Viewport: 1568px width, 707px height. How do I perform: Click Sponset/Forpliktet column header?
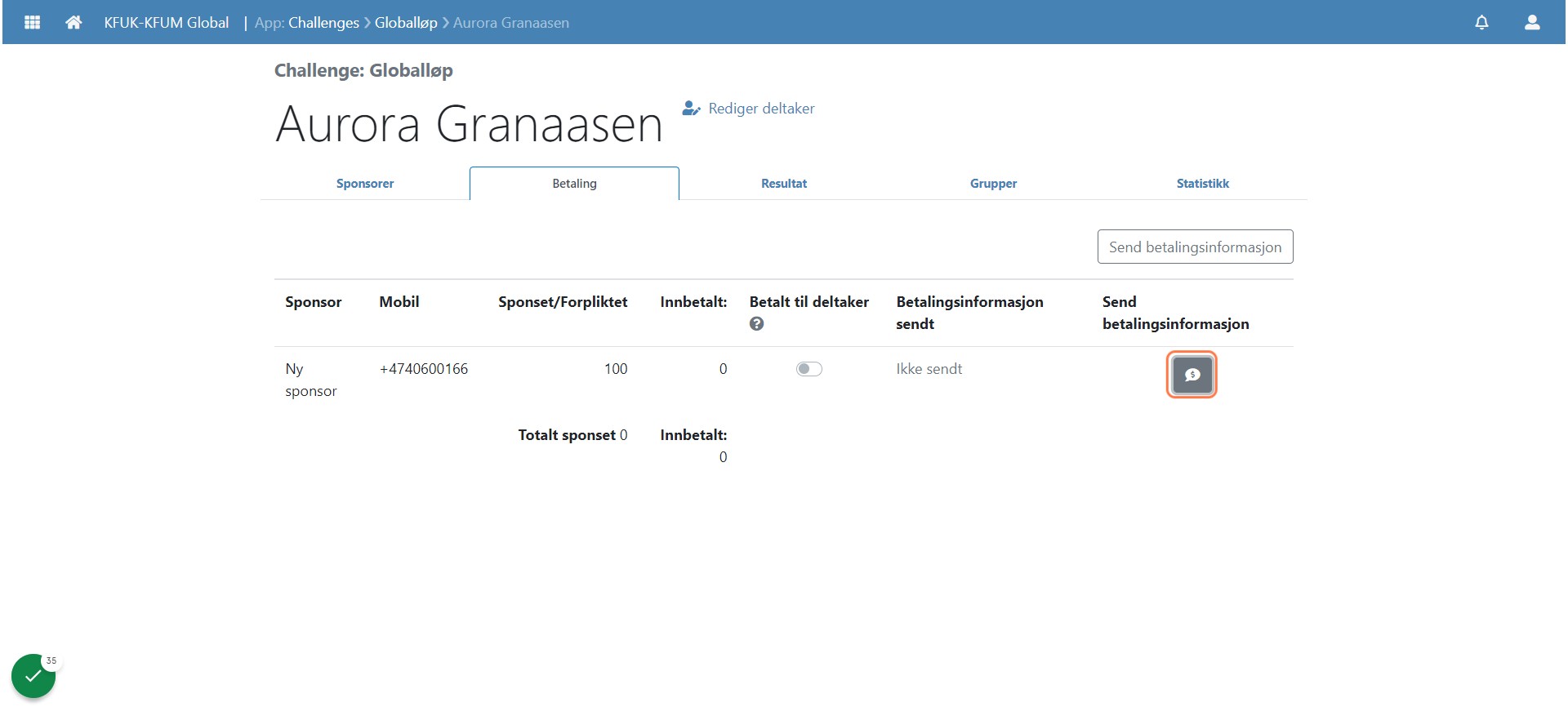click(563, 302)
